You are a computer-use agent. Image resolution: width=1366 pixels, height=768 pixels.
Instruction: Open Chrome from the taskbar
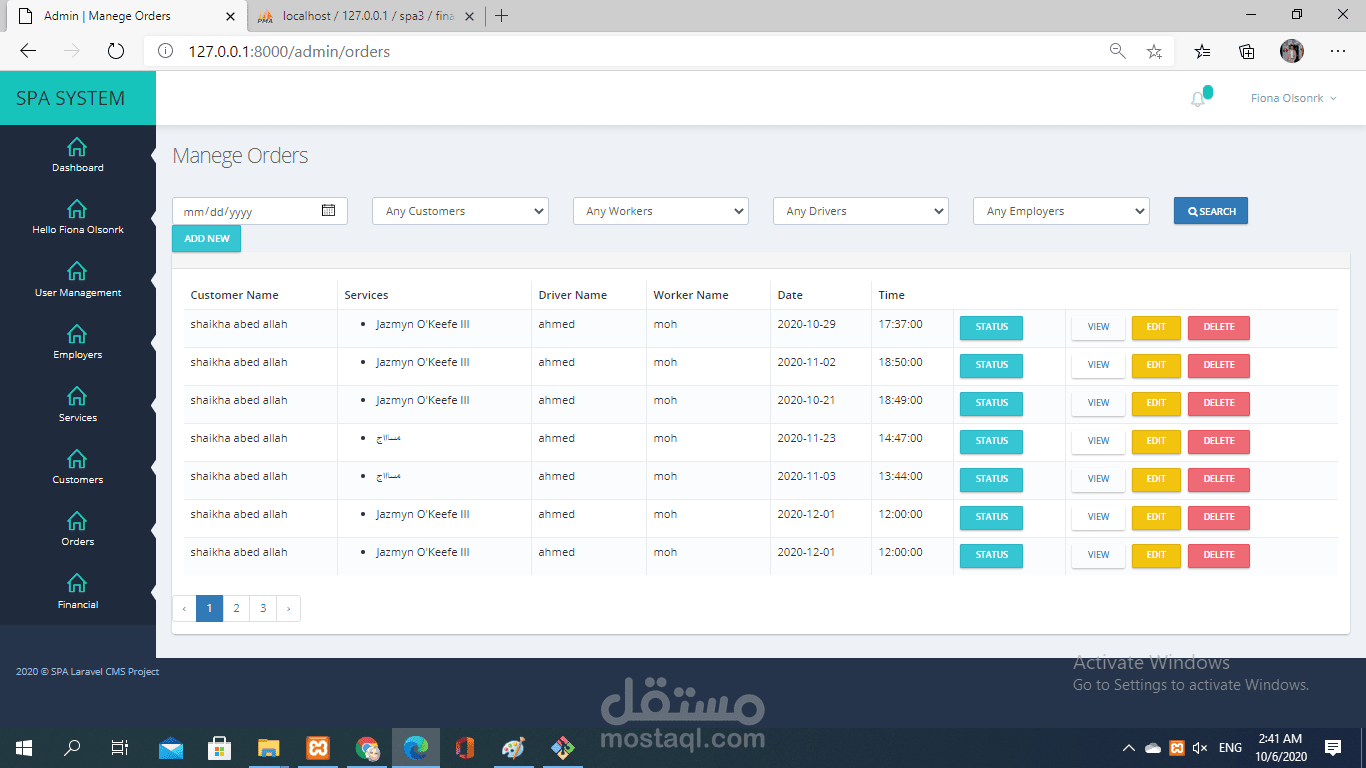(367, 747)
